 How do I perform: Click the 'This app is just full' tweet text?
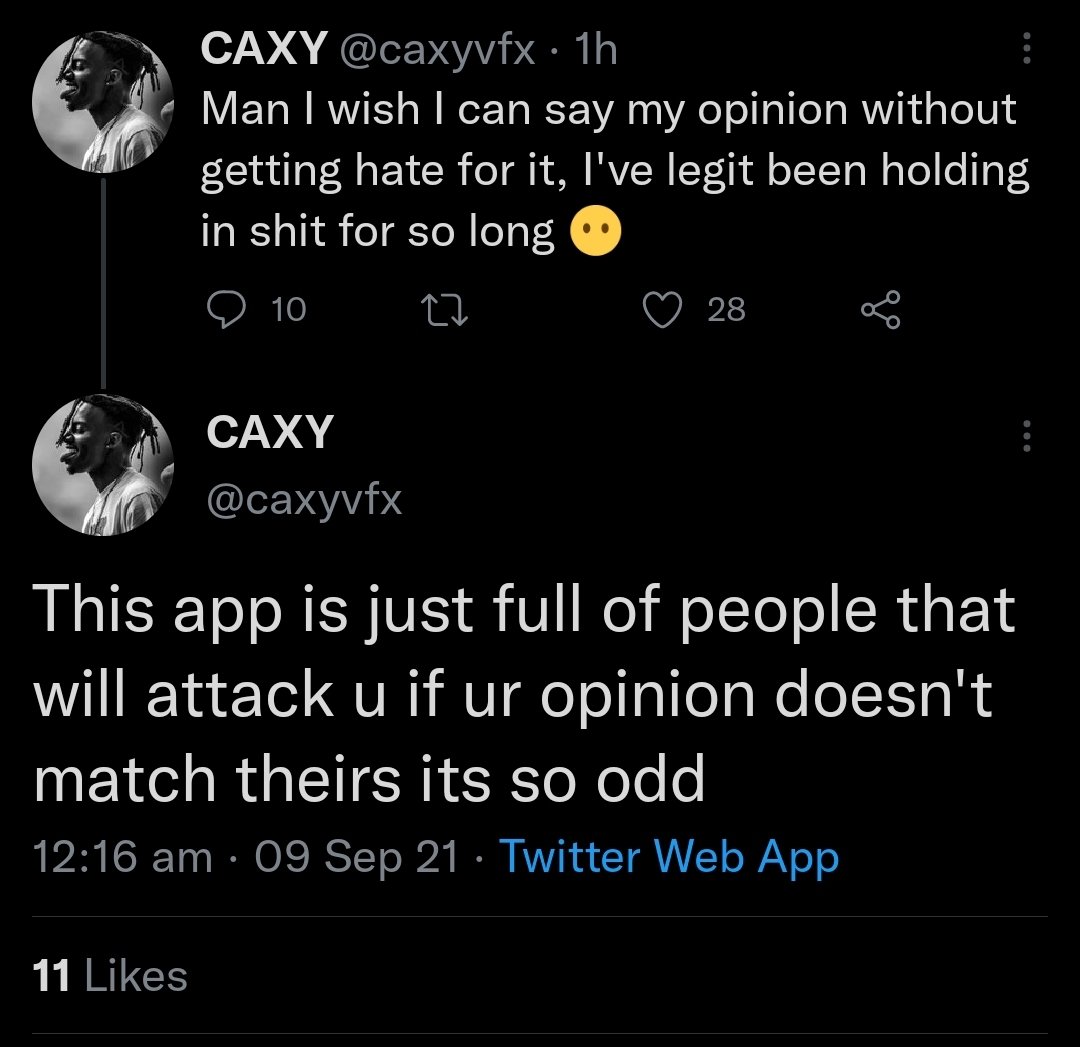click(x=520, y=695)
